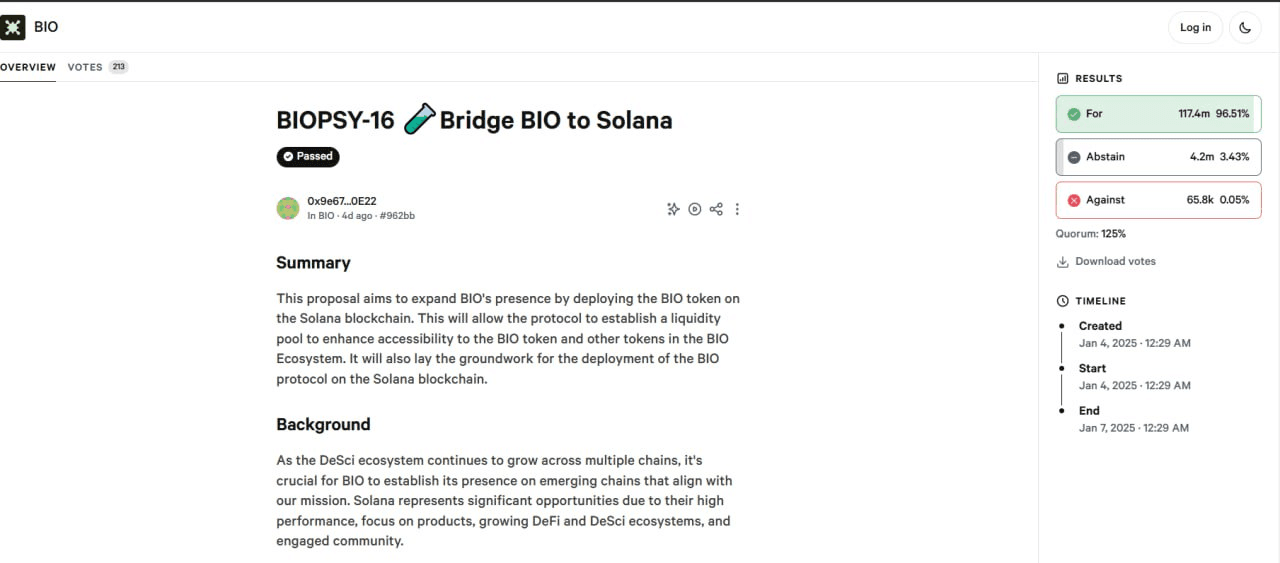Click the BIO logo icon
The height and width of the screenshot is (563, 1280).
(x=12, y=27)
